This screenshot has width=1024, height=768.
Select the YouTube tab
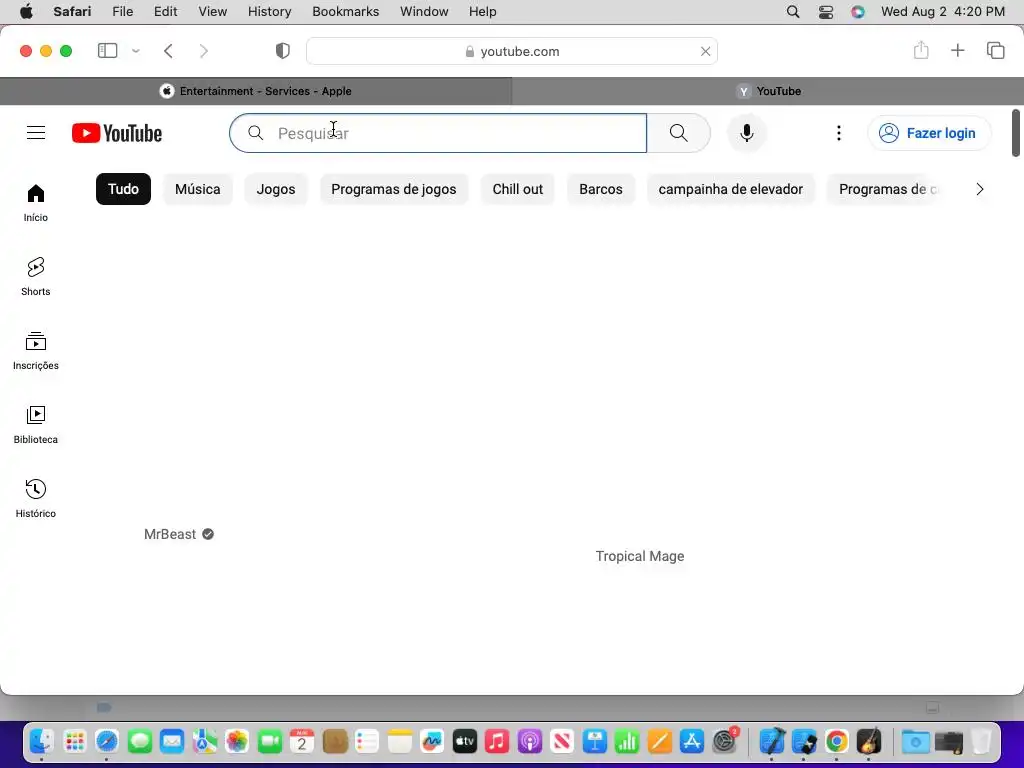(x=768, y=91)
